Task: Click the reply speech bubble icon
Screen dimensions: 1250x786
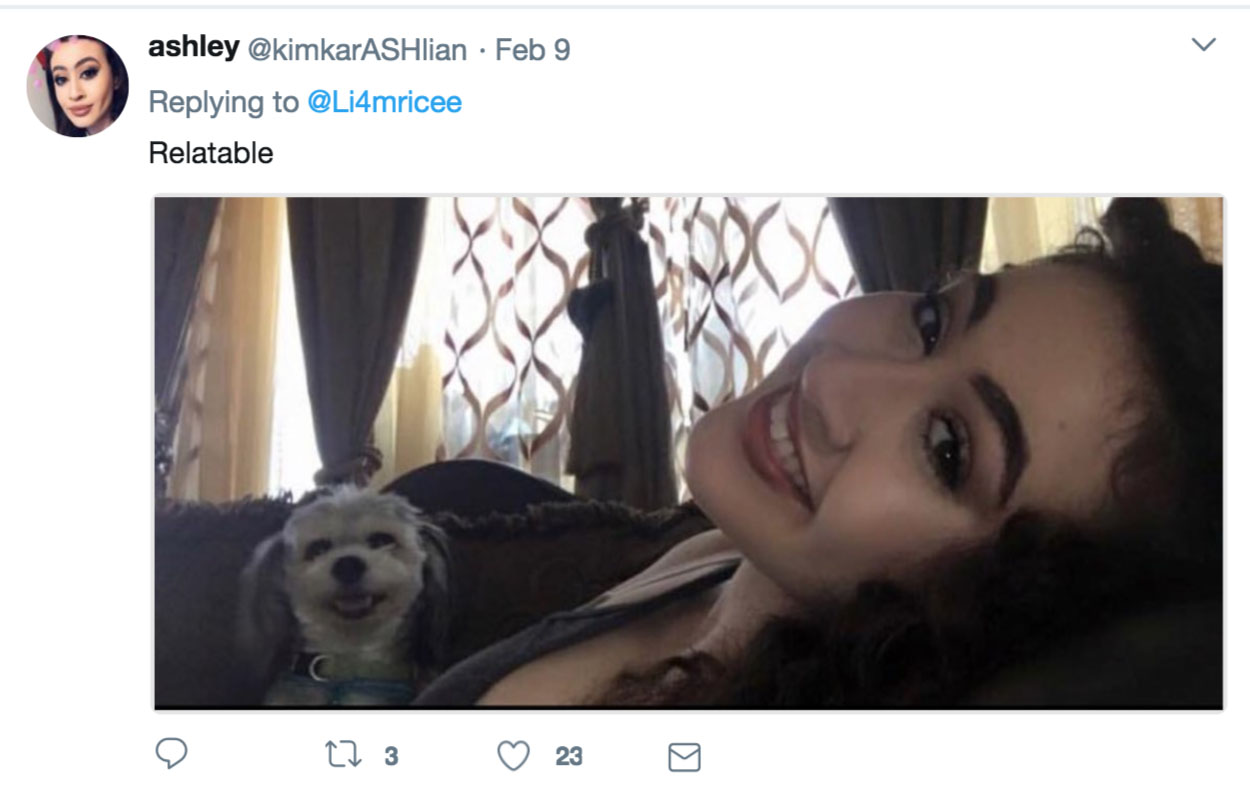Action: pos(172,755)
